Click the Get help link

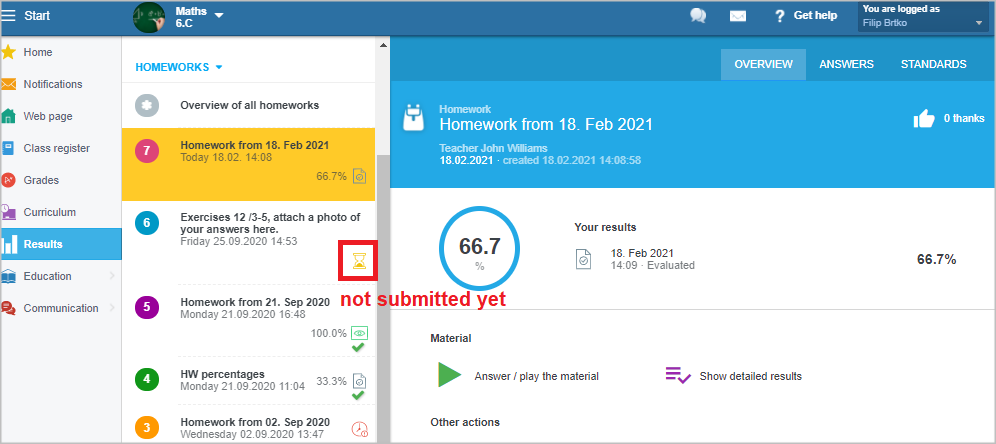tap(815, 15)
